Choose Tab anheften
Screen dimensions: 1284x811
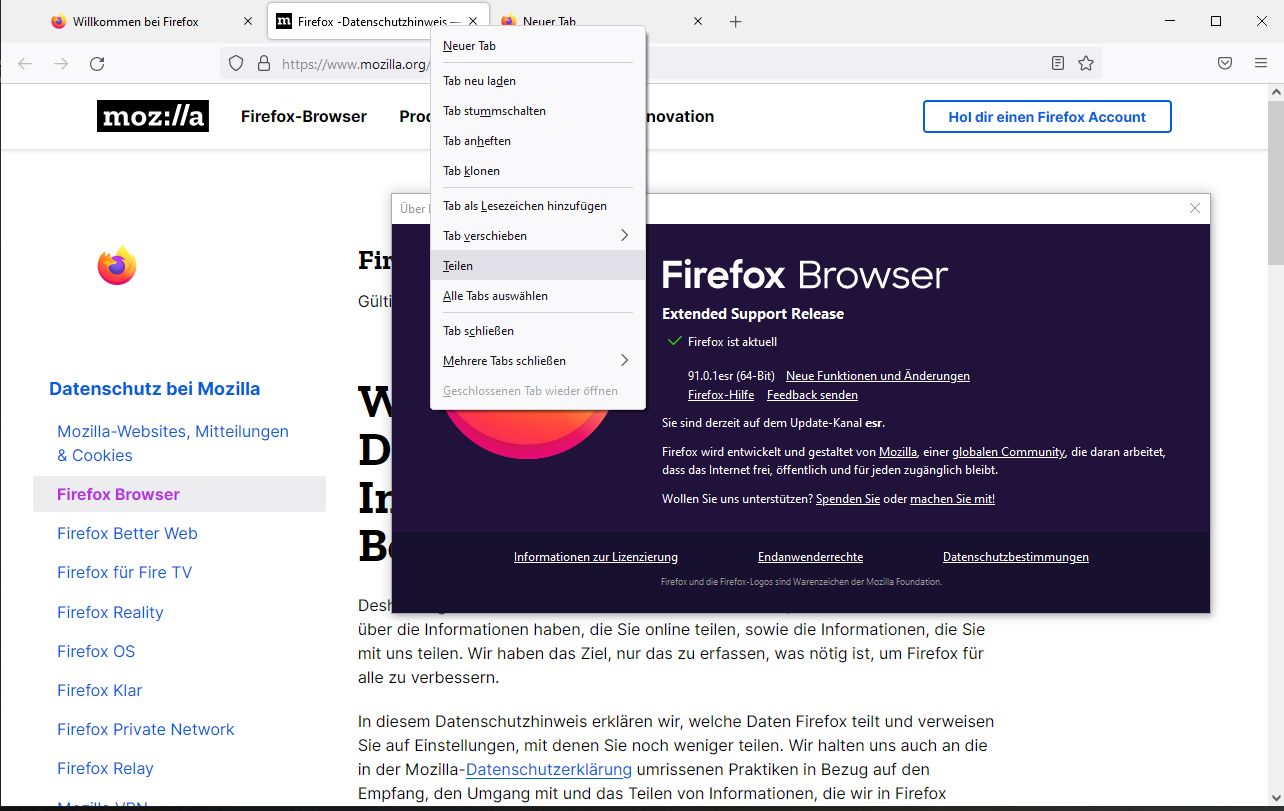(538, 141)
